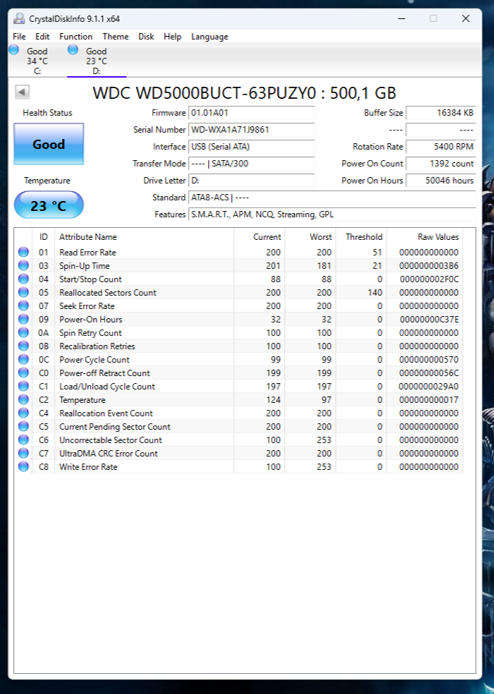Viewport: 494px width, 694px height.
Task: Click the 'UltraDMA CRC Error Count' text
Action: click(108, 453)
